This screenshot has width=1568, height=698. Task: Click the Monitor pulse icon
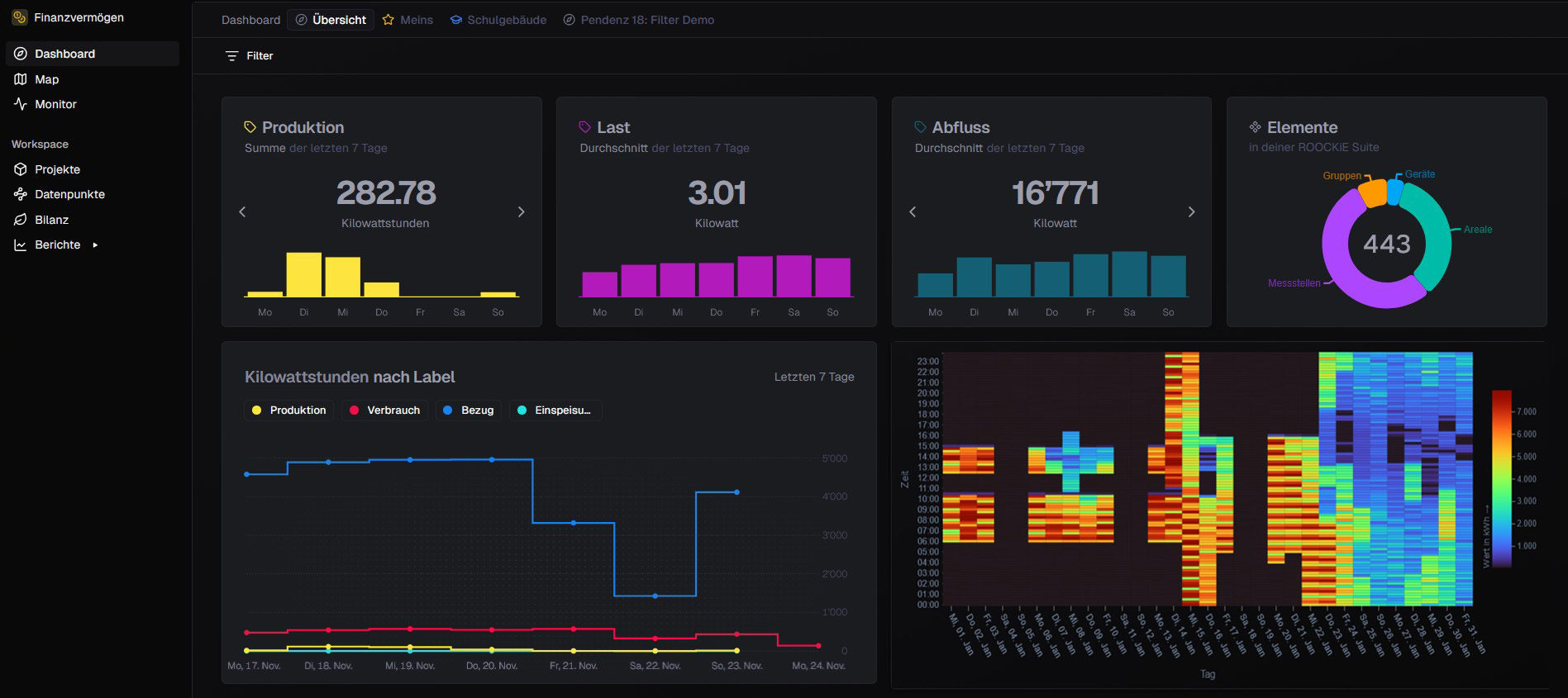21,104
